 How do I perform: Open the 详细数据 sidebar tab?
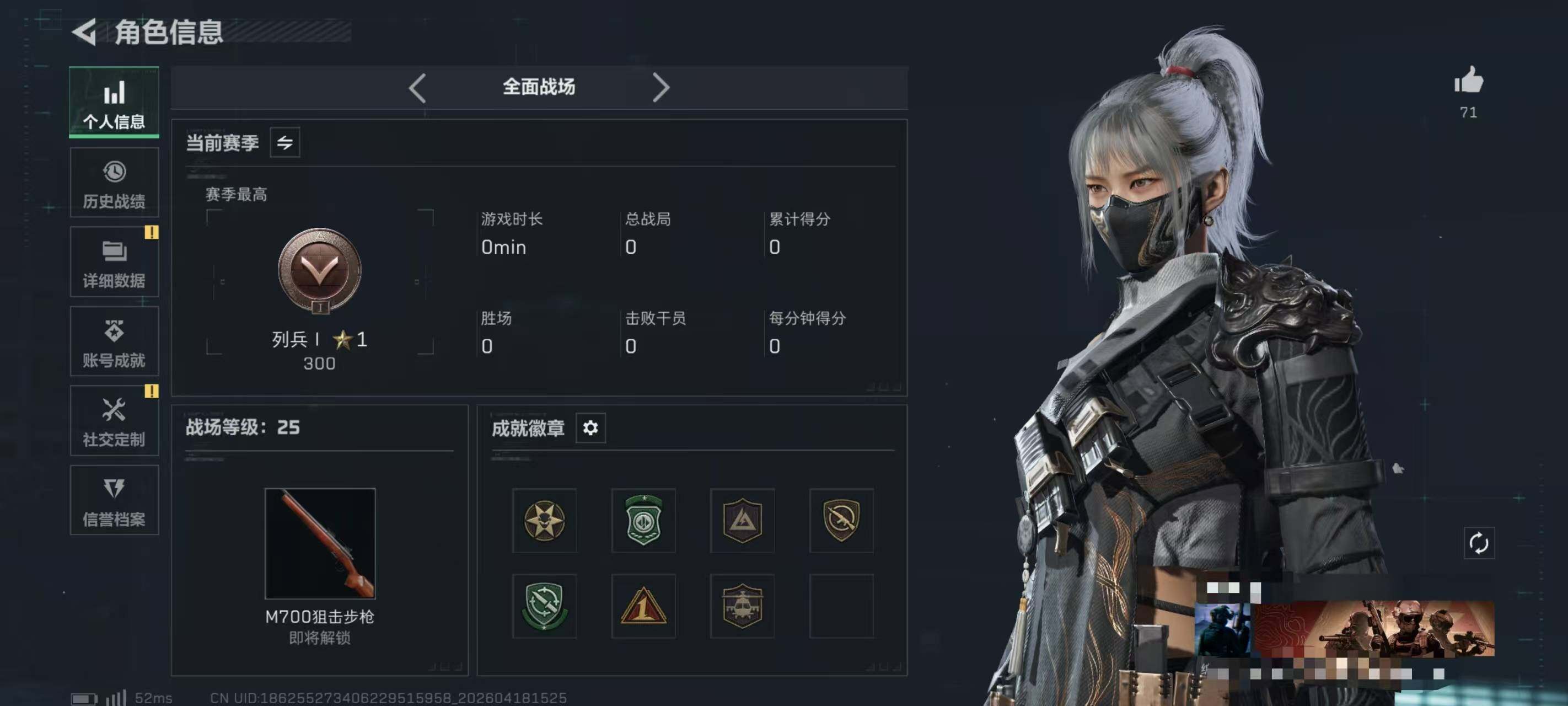pos(114,262)
